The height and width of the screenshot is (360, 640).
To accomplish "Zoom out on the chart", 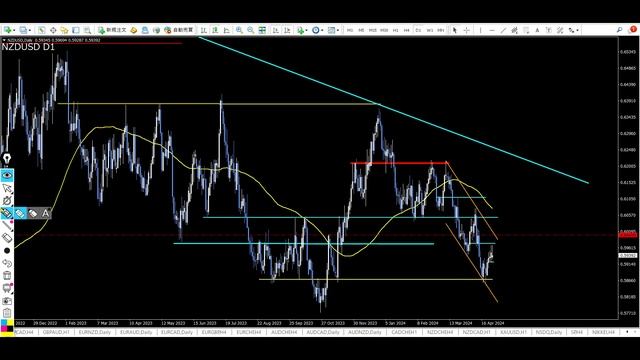I will click(x=251, y=30).
